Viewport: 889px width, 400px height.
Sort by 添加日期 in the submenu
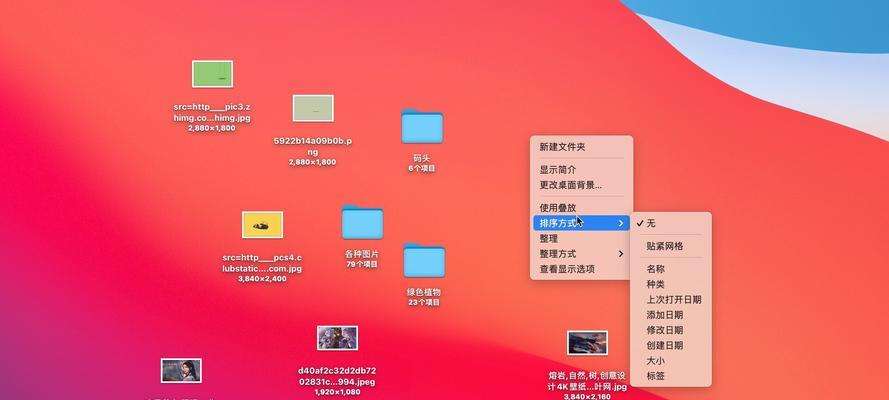point(671,315)
